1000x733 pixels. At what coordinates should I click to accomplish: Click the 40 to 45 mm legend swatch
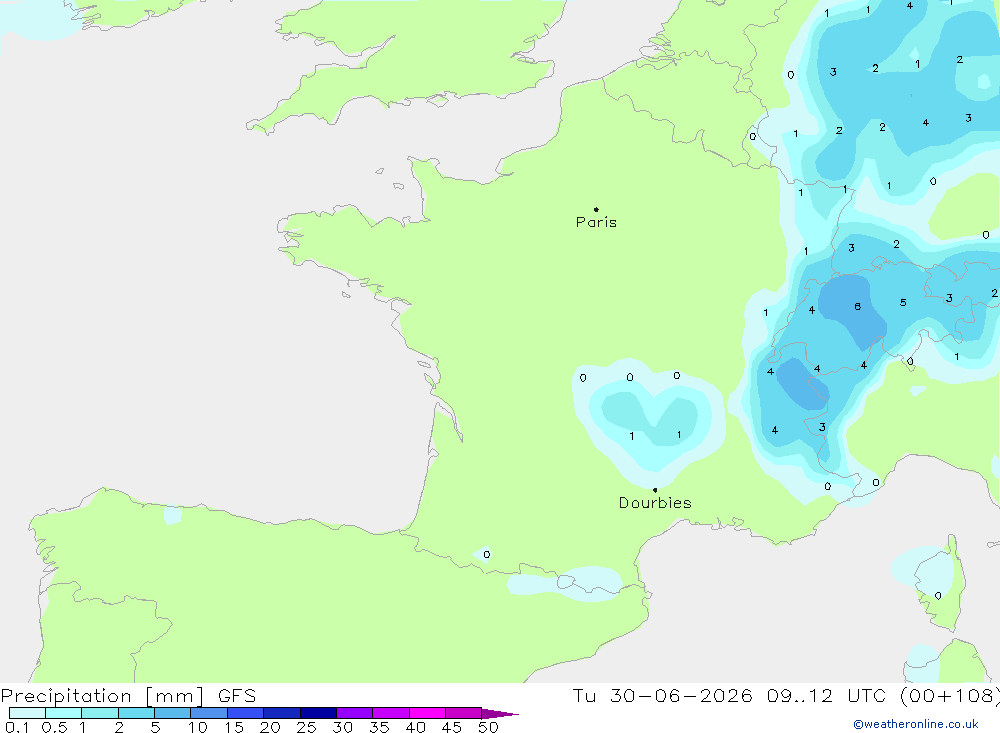point(427,713)
